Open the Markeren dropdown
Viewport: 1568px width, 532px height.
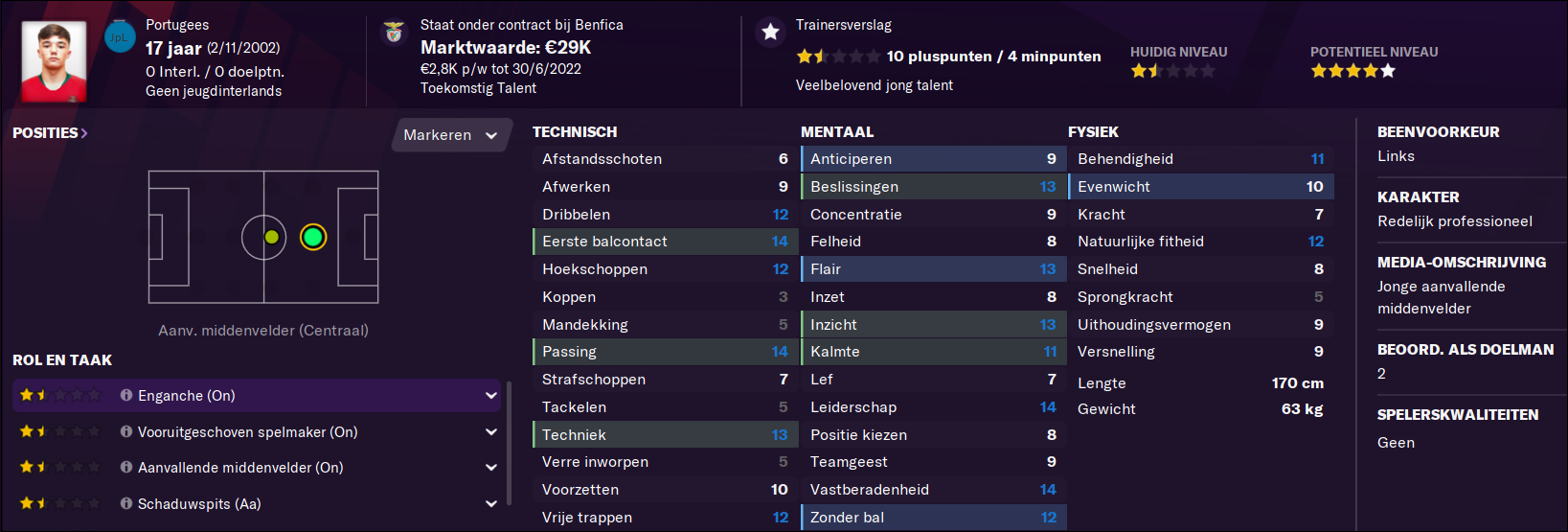coord(450,135)
